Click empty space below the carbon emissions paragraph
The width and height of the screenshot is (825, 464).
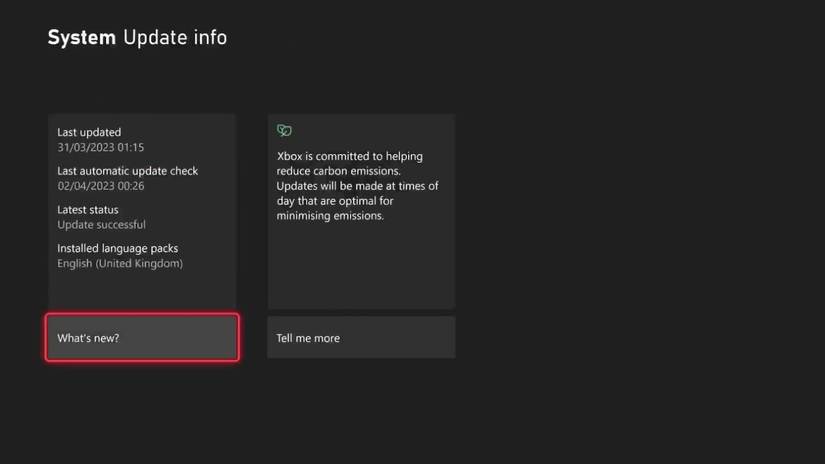[361, 268]
